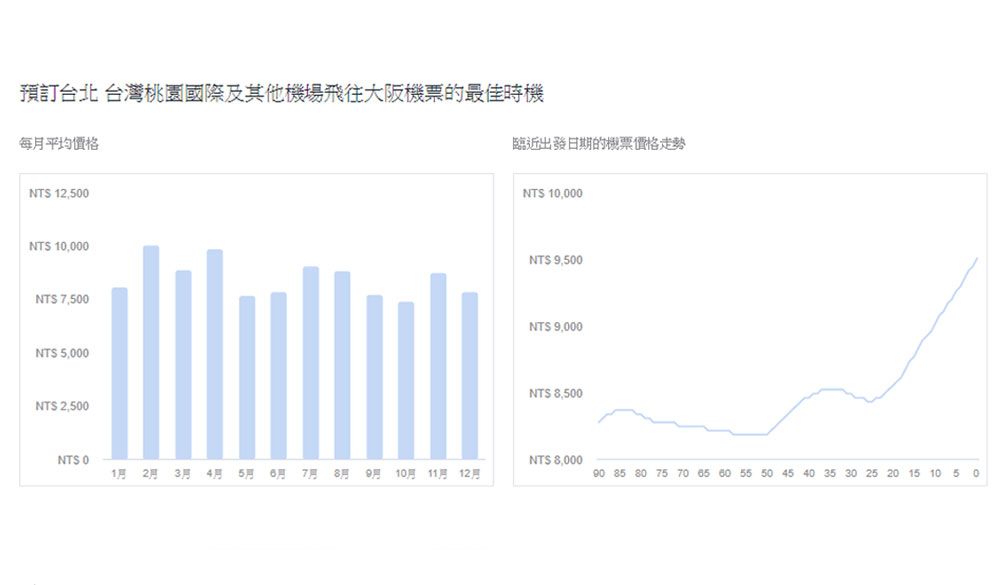Viewport: 1000px width, 585px height.
Task: Click the page title about 飛往大阪機票的最佳時機
Action: [281, 93]
